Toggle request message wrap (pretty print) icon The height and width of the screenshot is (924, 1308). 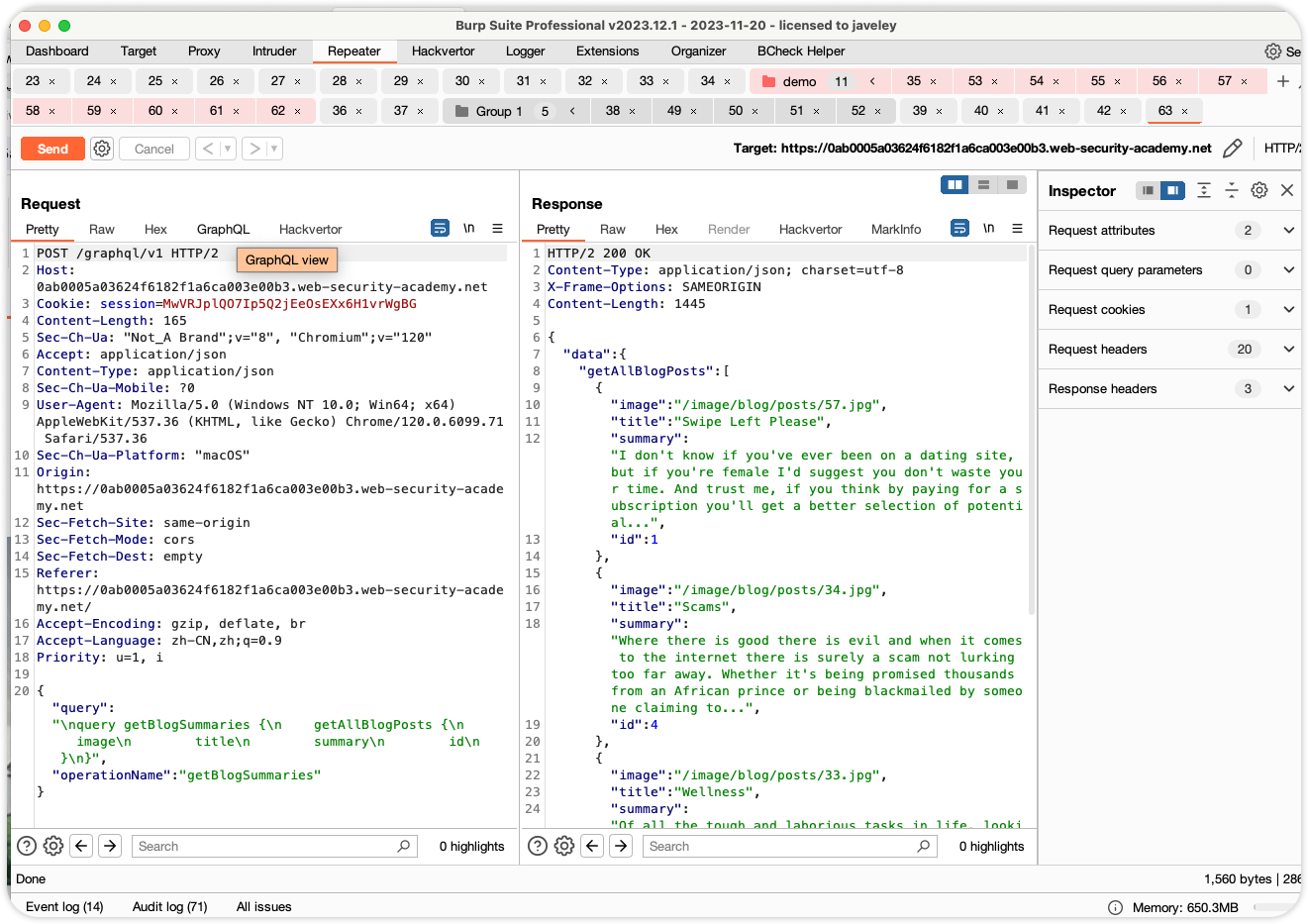(441, 228)
